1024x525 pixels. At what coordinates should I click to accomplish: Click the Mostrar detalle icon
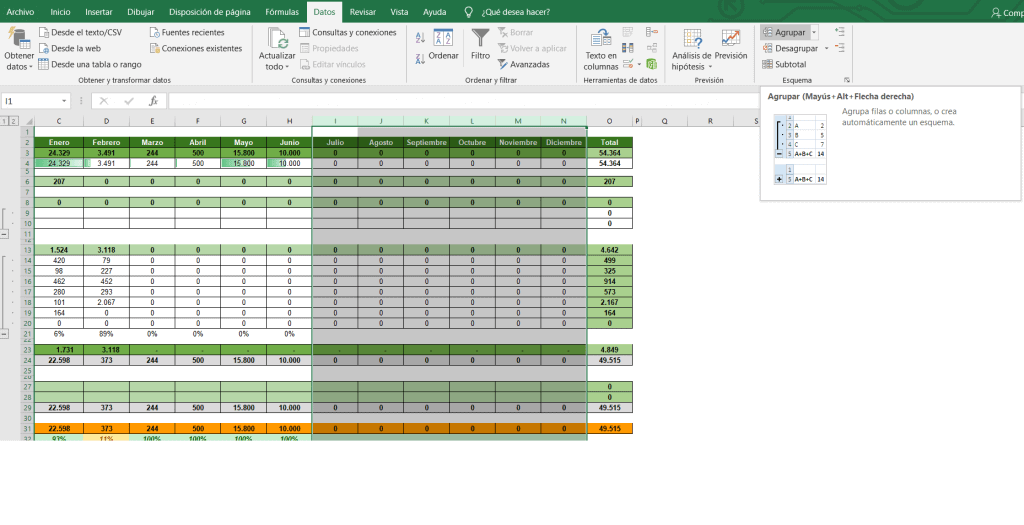840,31
